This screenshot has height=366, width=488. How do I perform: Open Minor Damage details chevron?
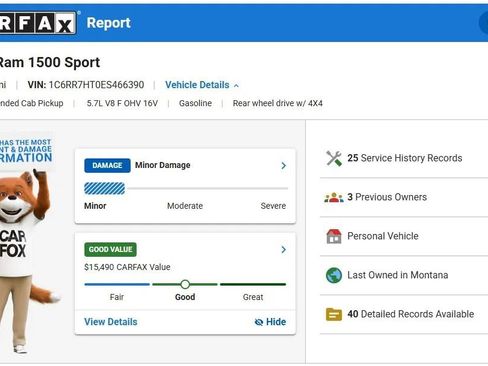(x=283, y=166)
